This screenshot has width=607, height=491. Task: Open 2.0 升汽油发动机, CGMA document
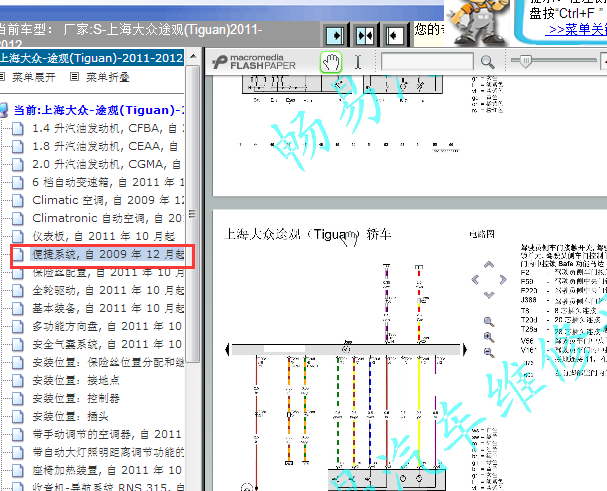coord(108,164)
